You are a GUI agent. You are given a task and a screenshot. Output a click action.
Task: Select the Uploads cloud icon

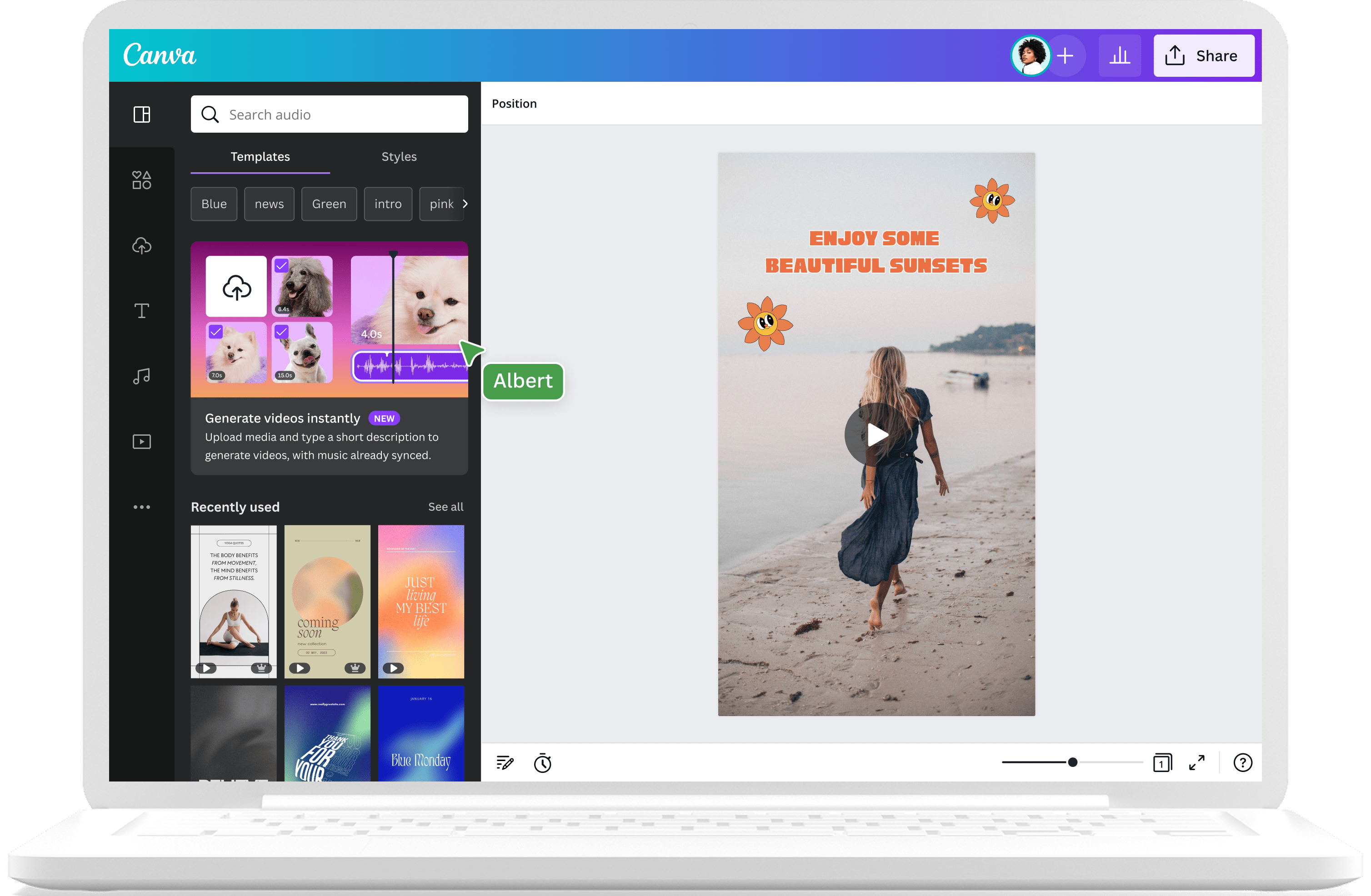coord(142,246)
